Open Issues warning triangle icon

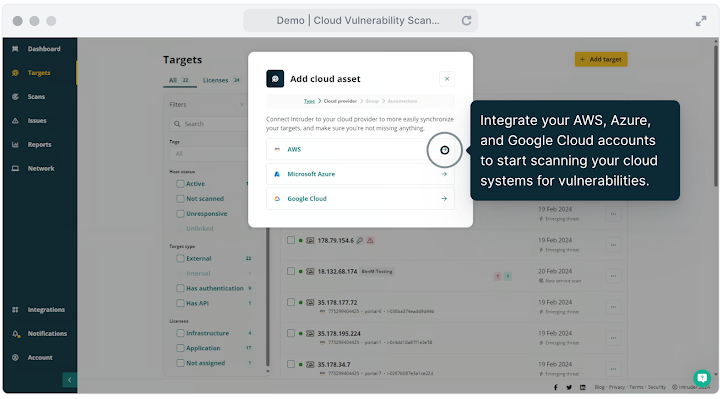[15, 121]
